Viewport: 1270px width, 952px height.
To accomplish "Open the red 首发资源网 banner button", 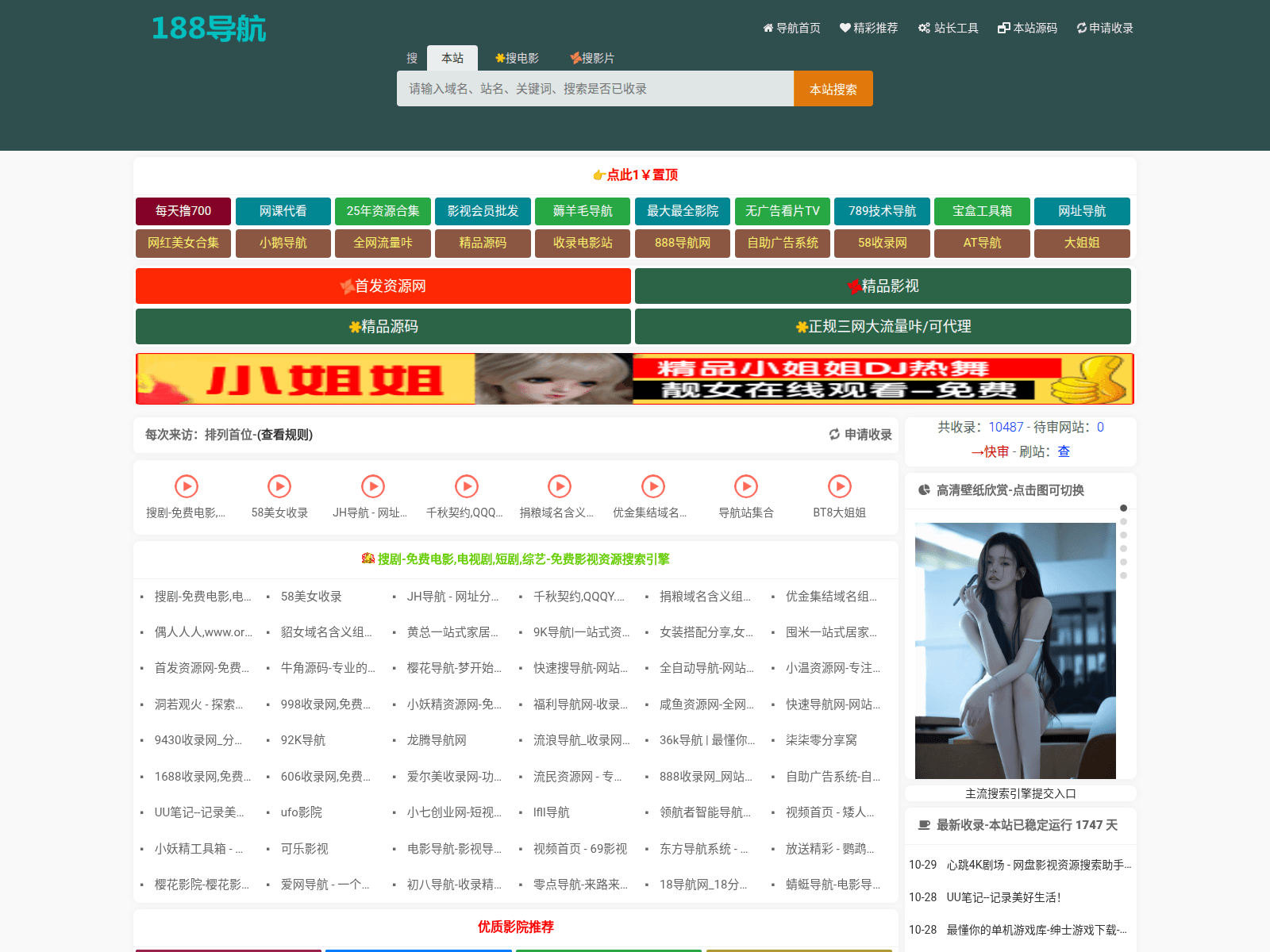I will pos(383,286).
